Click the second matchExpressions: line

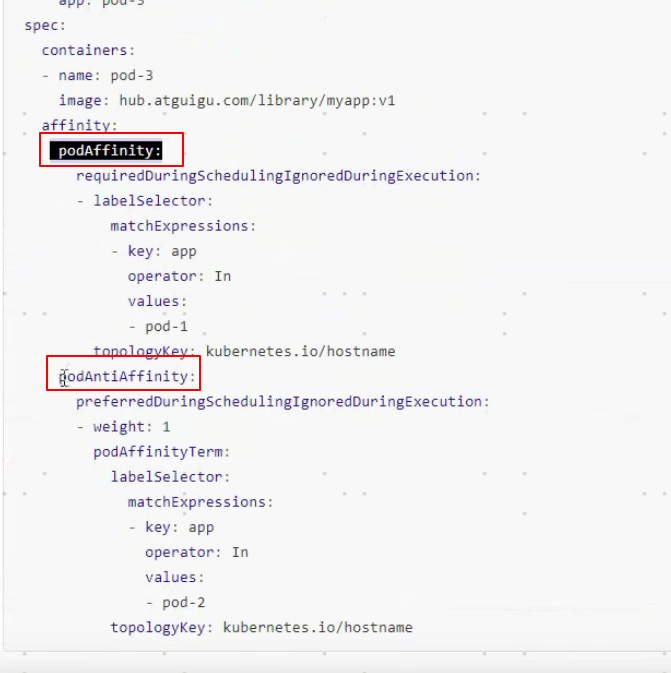coord(200,502)
